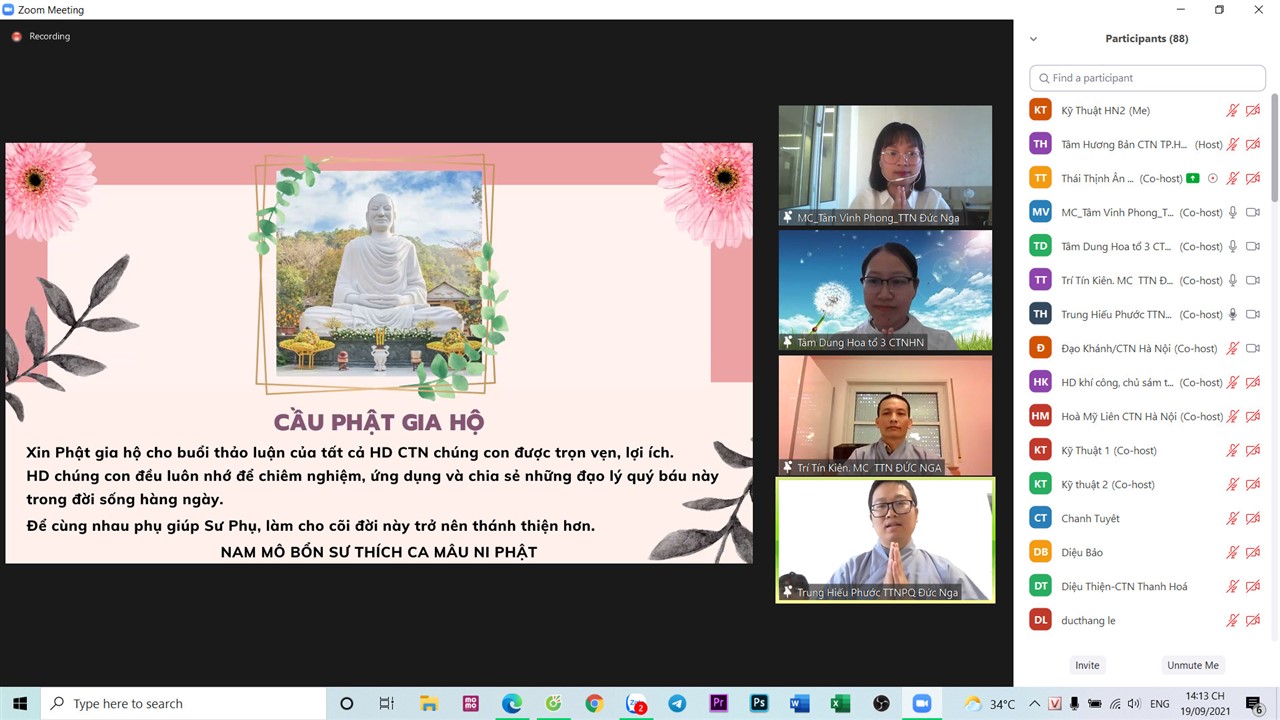Click camera icon for Kỹ Thuật HN2 (Me)

[x=1253, y=111]
